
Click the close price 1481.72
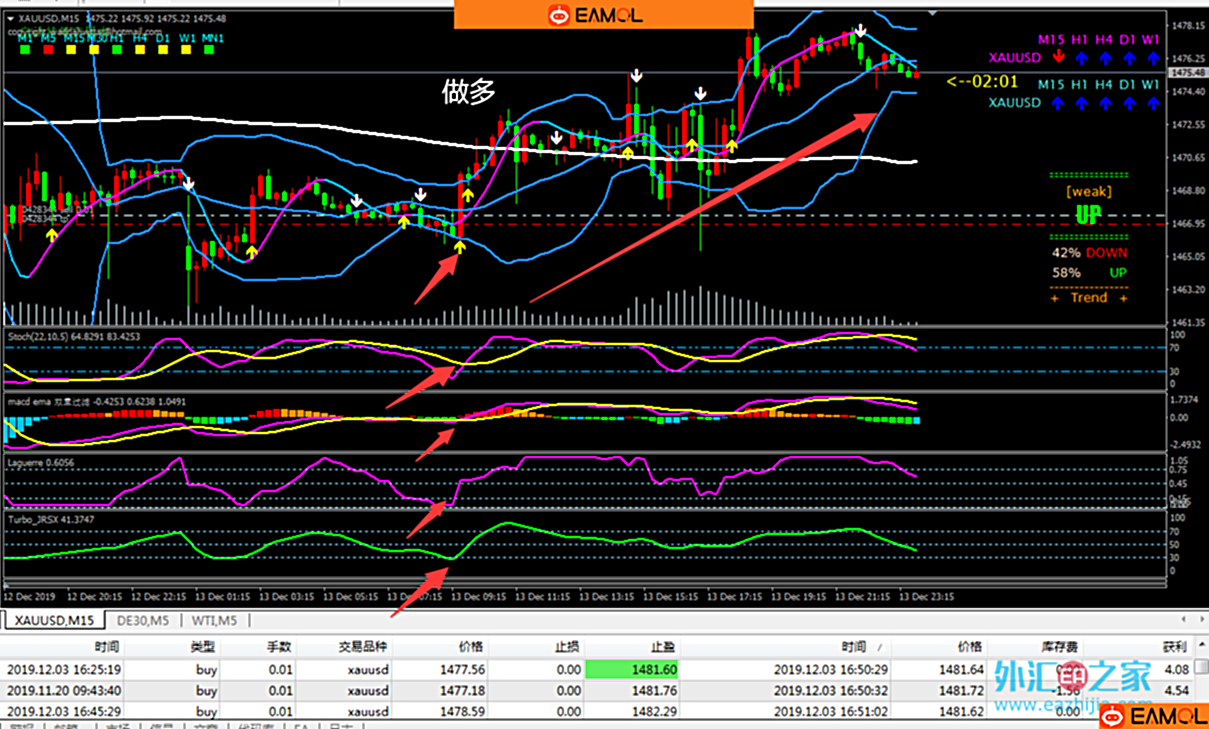(x=963, y=690)
